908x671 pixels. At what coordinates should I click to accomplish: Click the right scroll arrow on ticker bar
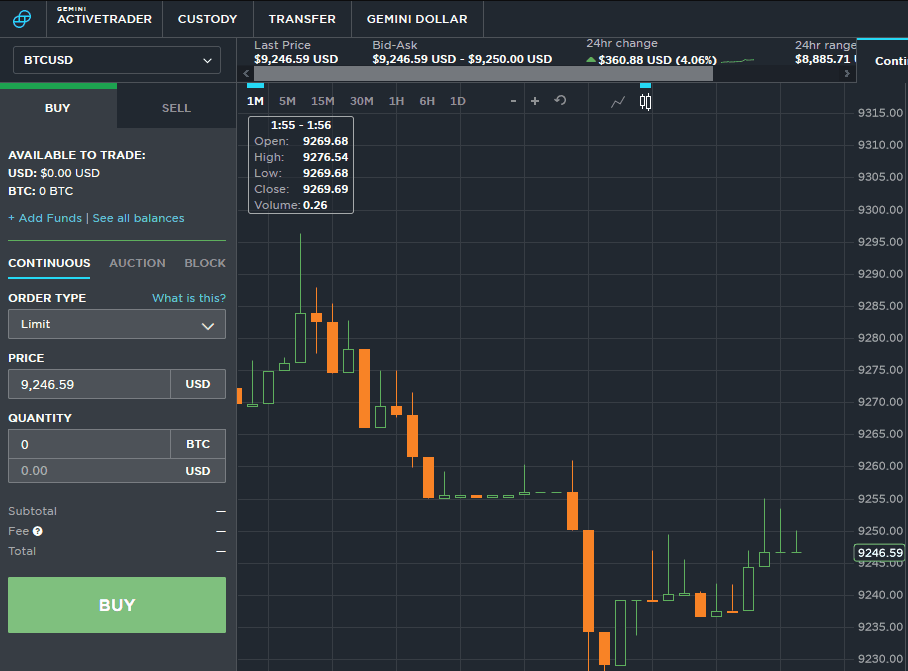(x=847, y=74)
